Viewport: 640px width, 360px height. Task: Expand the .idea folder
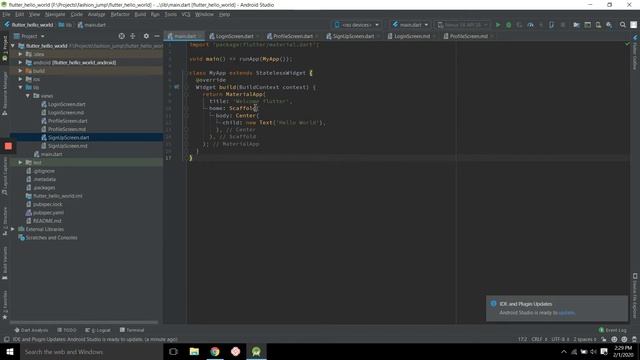tap(20, 54)
